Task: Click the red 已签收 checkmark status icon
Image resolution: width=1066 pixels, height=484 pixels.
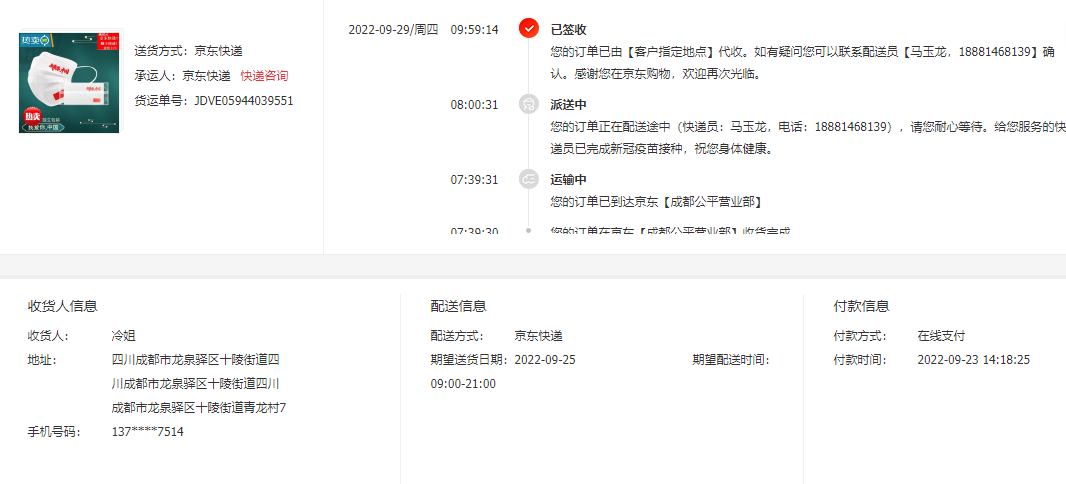Action: pos(528,29)
